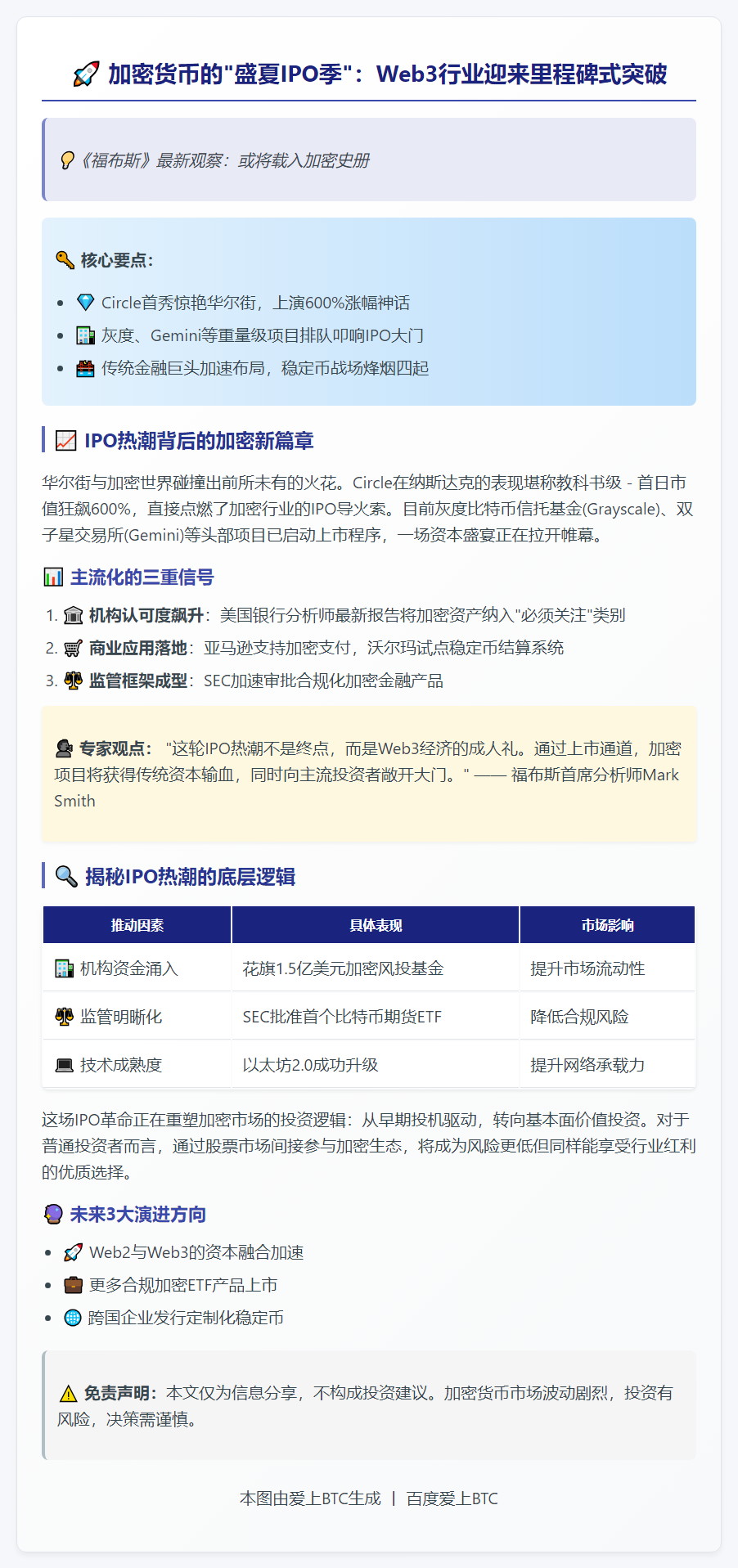
Task: Click the footer text 百度爱上BTC
Action: (452, 1498)
